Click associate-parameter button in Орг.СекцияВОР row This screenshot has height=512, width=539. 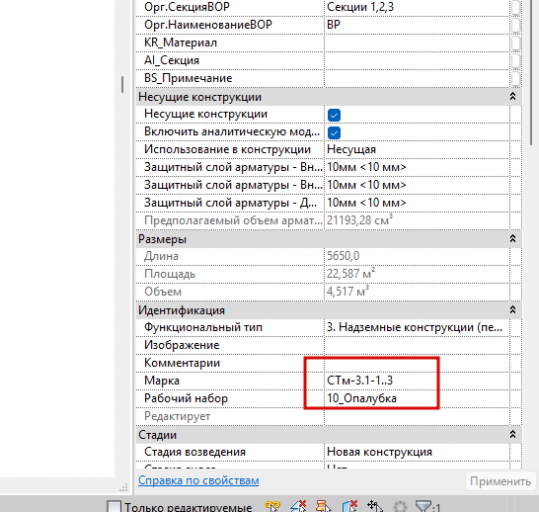(515, 7)
